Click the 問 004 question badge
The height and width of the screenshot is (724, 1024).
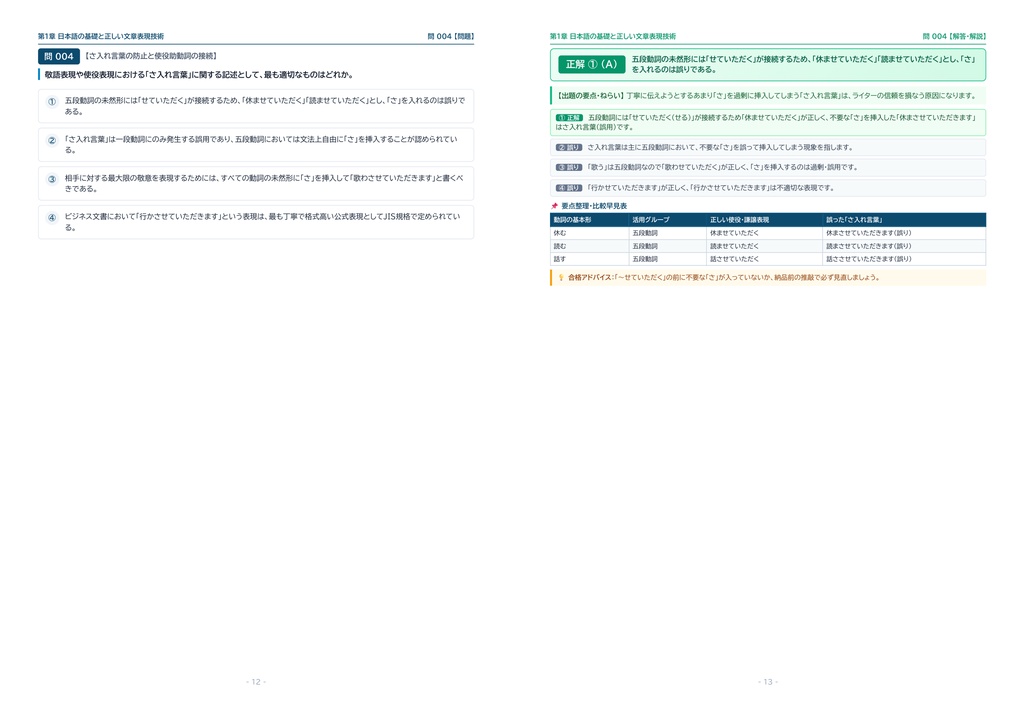59,56
